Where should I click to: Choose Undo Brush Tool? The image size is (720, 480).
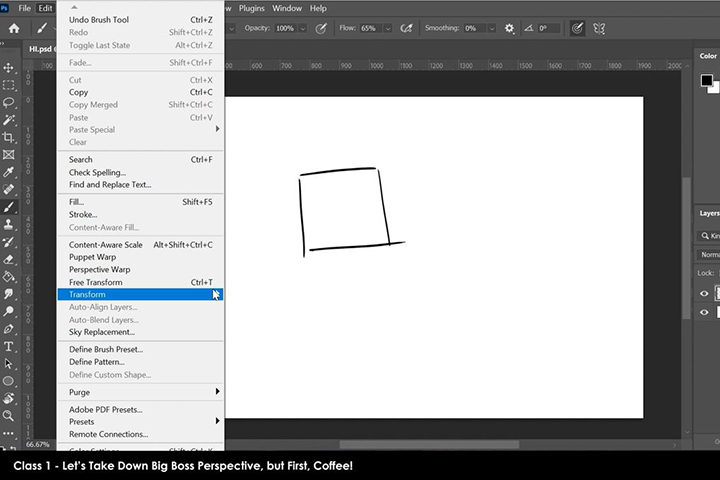tap(140, 20)
